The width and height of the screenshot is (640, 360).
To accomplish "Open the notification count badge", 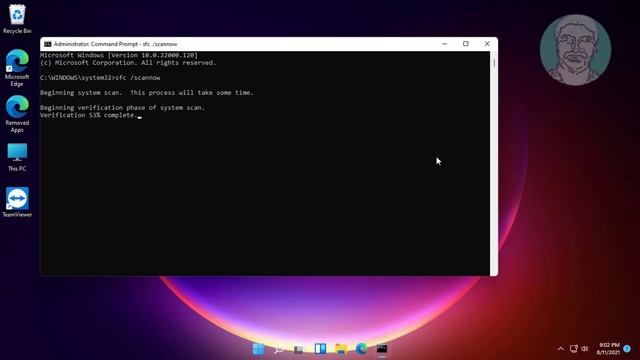I will pos(627,349).
